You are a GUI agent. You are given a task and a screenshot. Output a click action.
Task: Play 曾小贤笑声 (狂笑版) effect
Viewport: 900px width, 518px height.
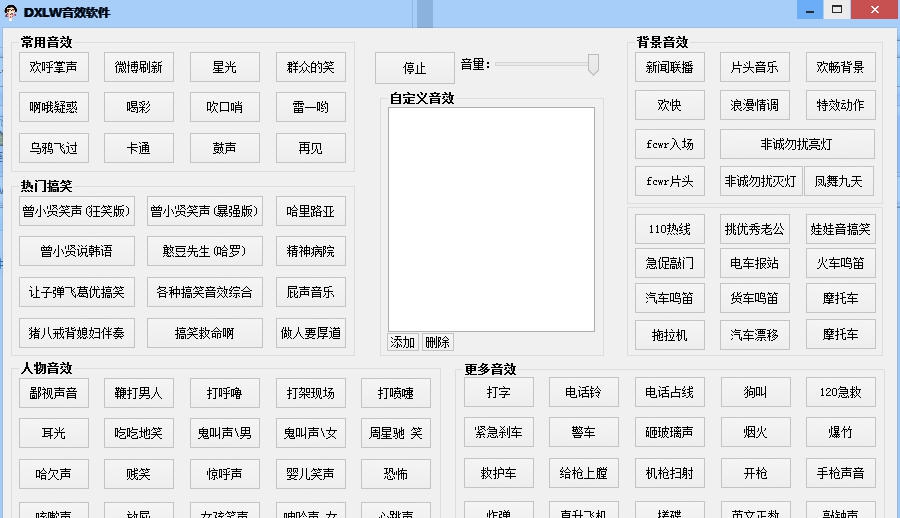(x=76, y=211)
